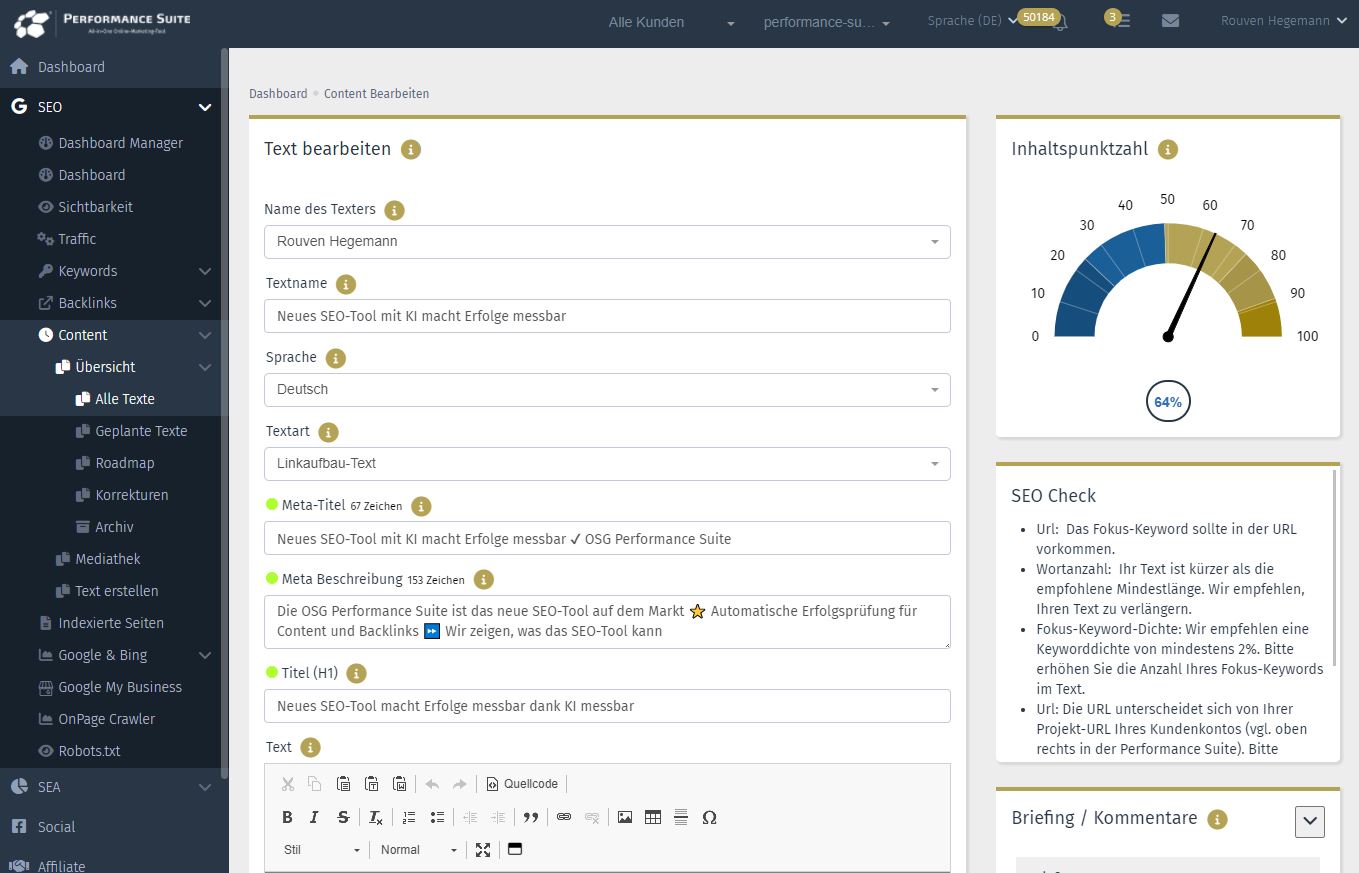Switch to Geplante Texte in the sidebar
Image resolution: width=1359 pixels, height=873 pixels.
point(140,430)
